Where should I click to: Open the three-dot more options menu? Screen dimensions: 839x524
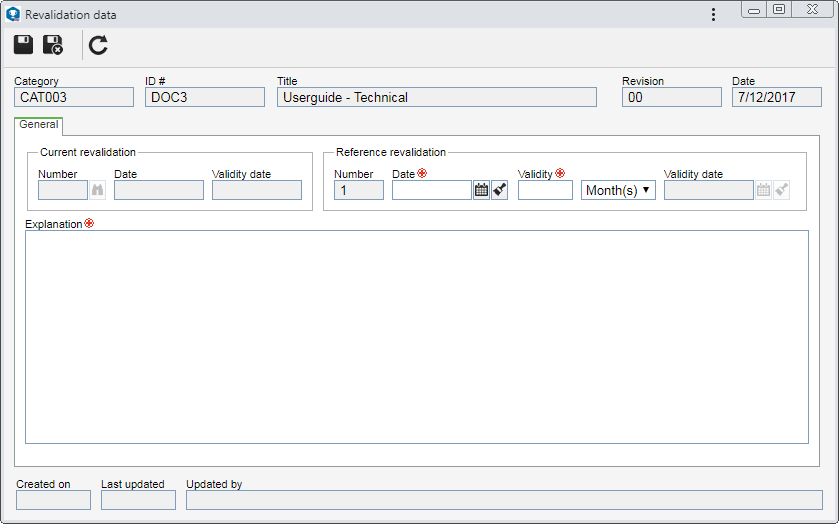point(713,14)
